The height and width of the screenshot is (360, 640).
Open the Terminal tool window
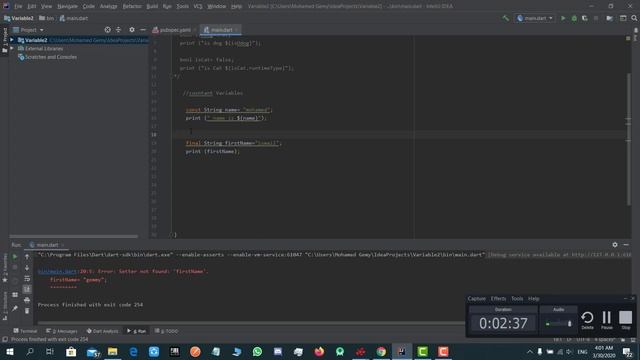pos(25,331)
